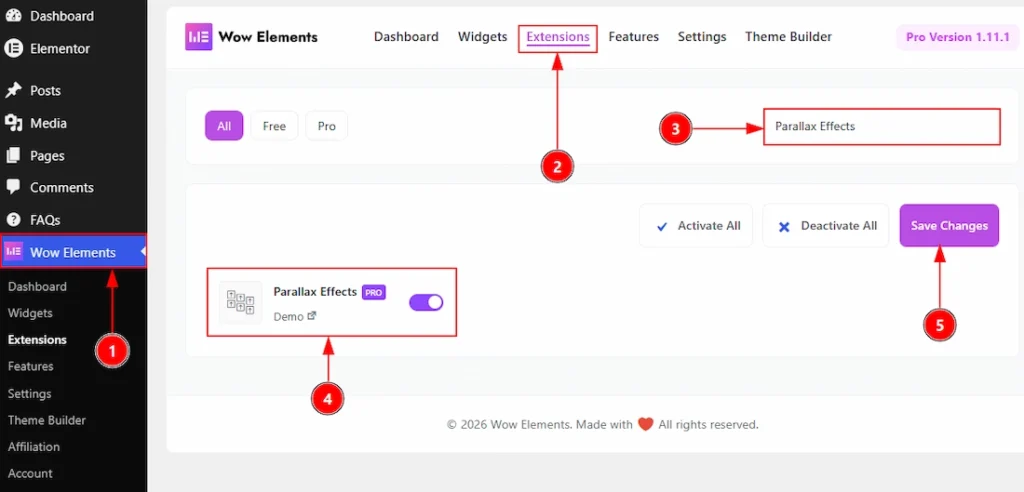Viewport: 1024px width, 492px height.
Task: Select the Extensions tab in header
Action: 558,37
